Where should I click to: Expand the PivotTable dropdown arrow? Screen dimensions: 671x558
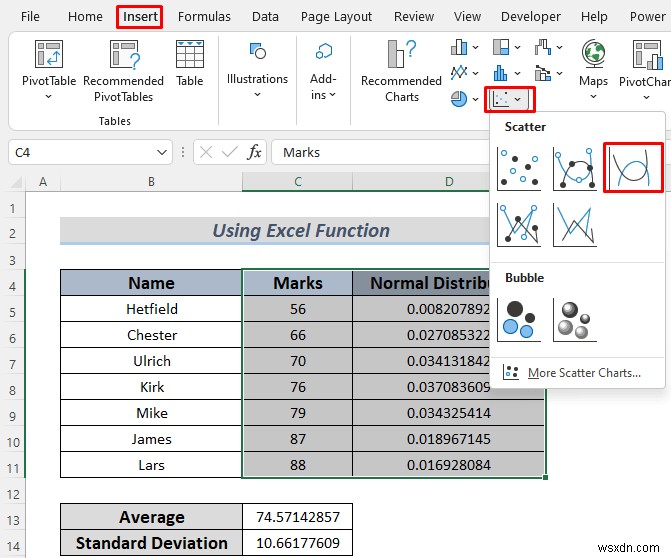click(x=48, y=97)
